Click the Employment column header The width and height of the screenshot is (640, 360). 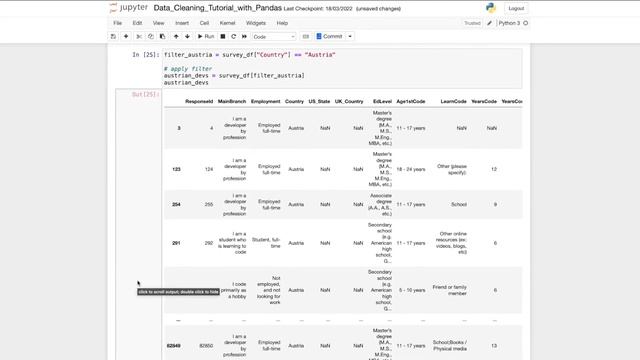tap(265, 101)
